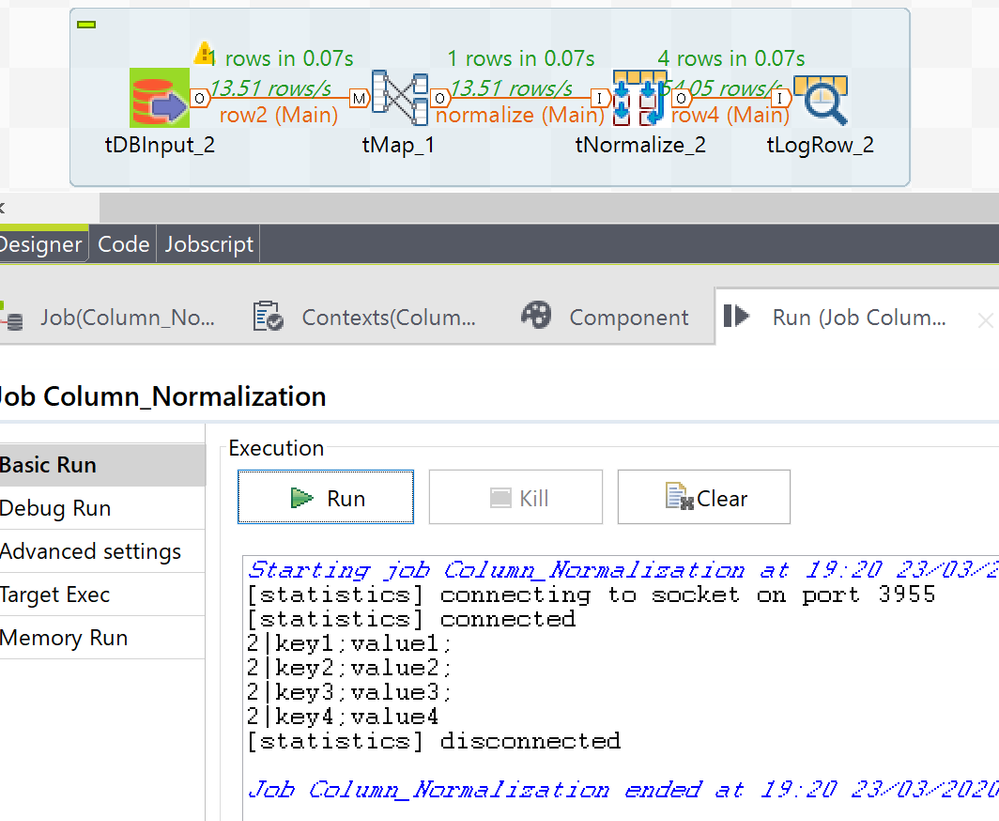The image size is (999, 821).
Task: Click the Contexts tab clipboard icon
Action: (267, 317)
